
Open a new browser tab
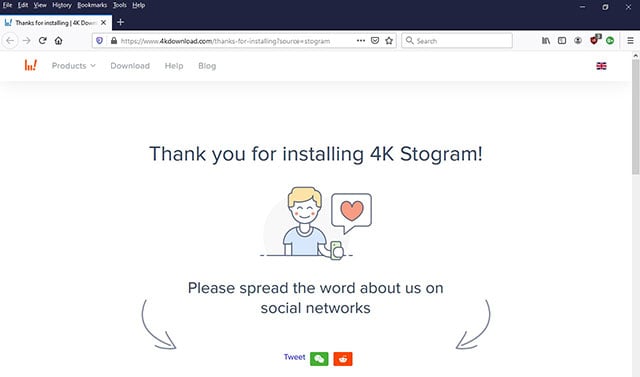(x=120, y=22)
